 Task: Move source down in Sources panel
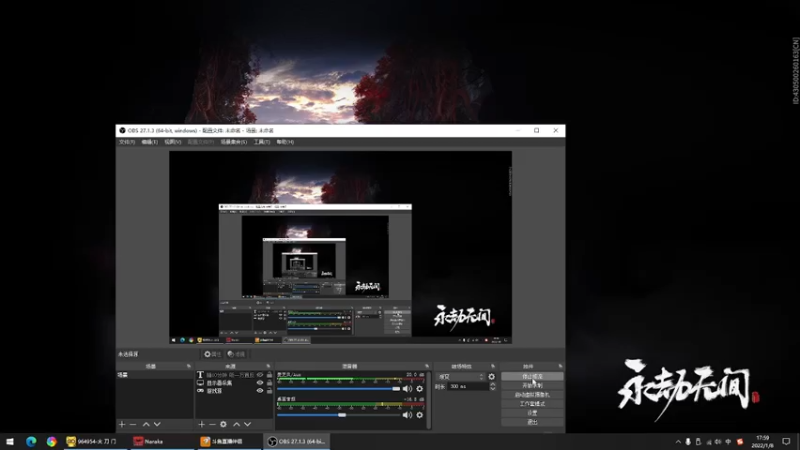tap(247, 424)
